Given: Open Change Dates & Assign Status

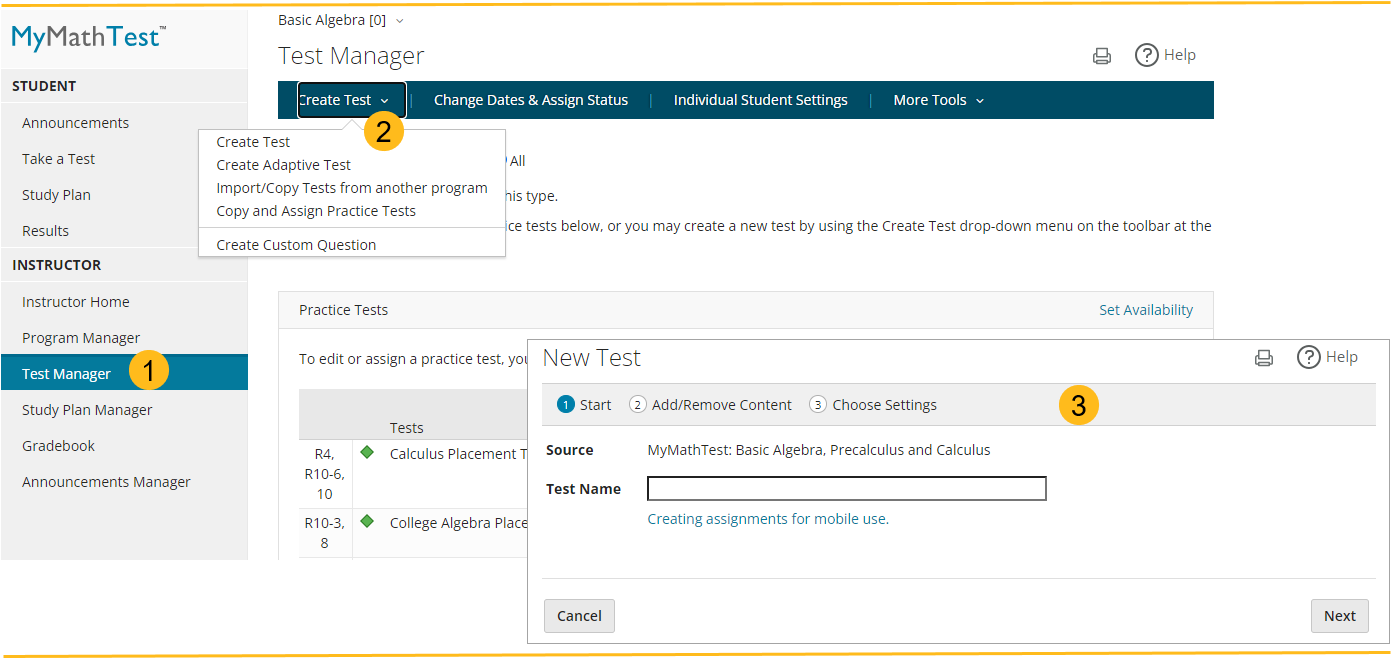Looking at the screenshot, I should 531,100.
